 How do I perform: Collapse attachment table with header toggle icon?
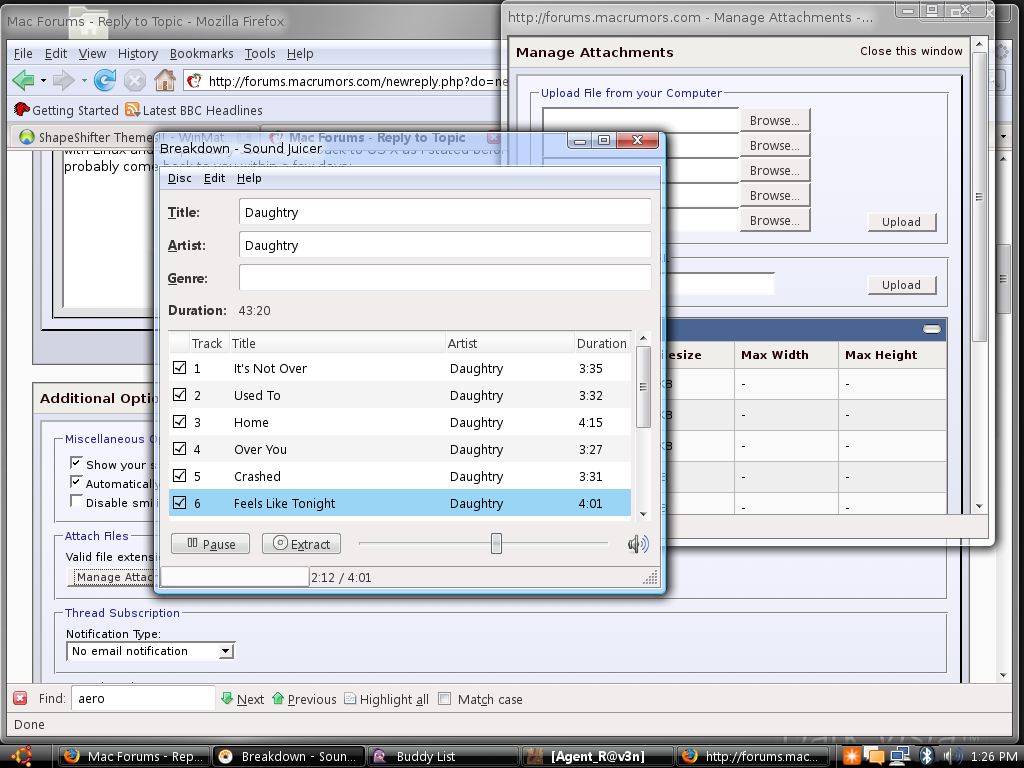932,329
